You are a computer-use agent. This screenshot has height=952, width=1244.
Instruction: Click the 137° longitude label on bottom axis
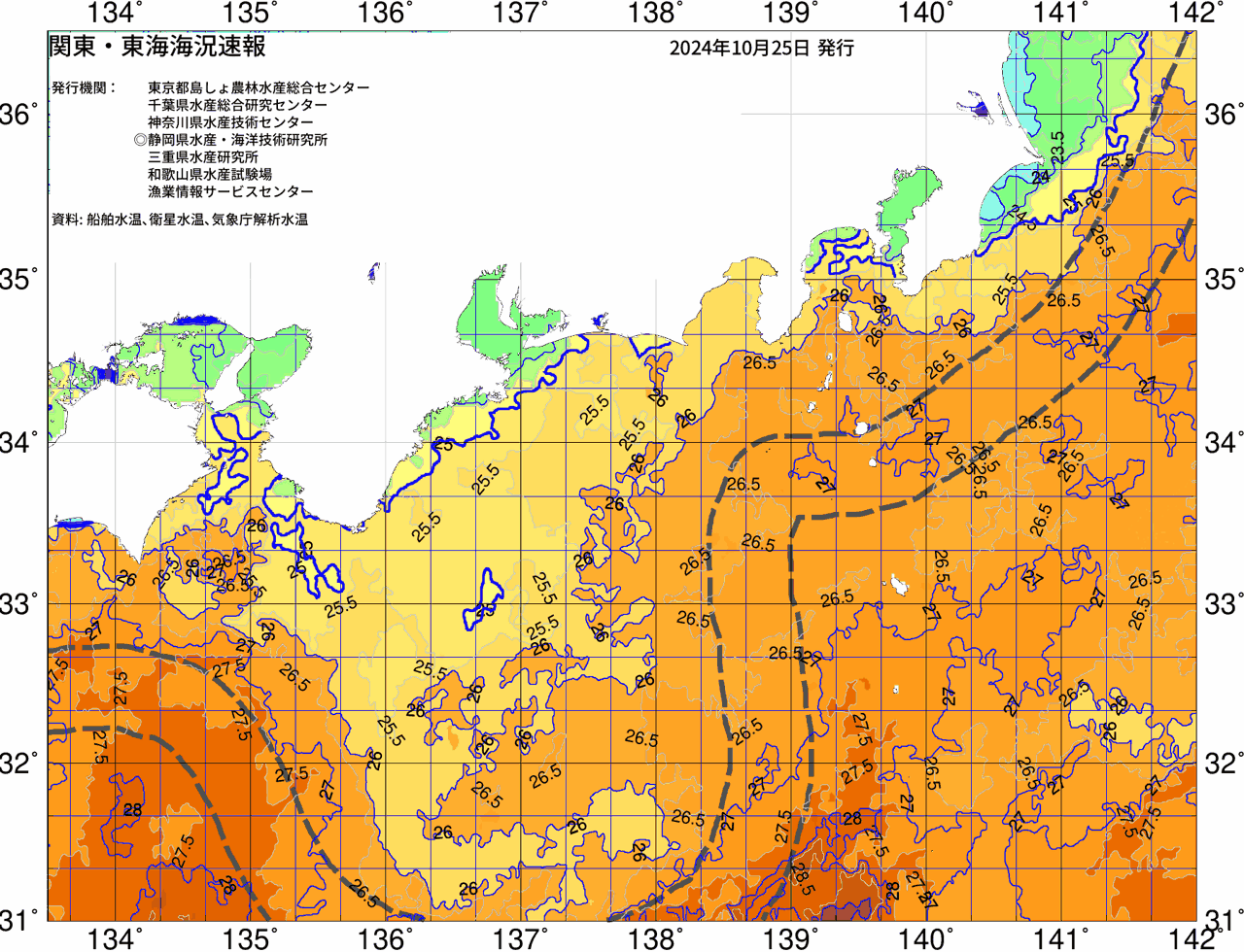(521, 938)
